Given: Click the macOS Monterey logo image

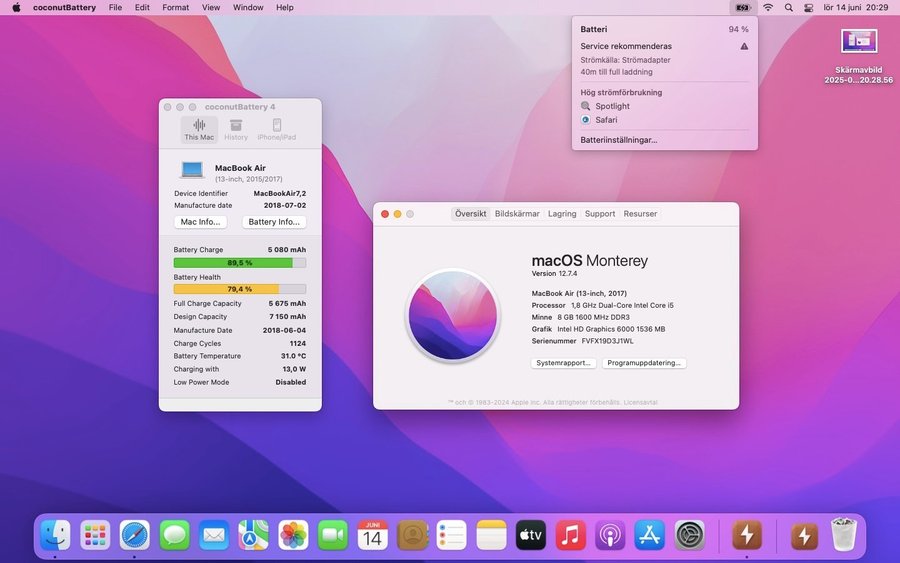Looking at the screenshot, I should tap(453, 316).
